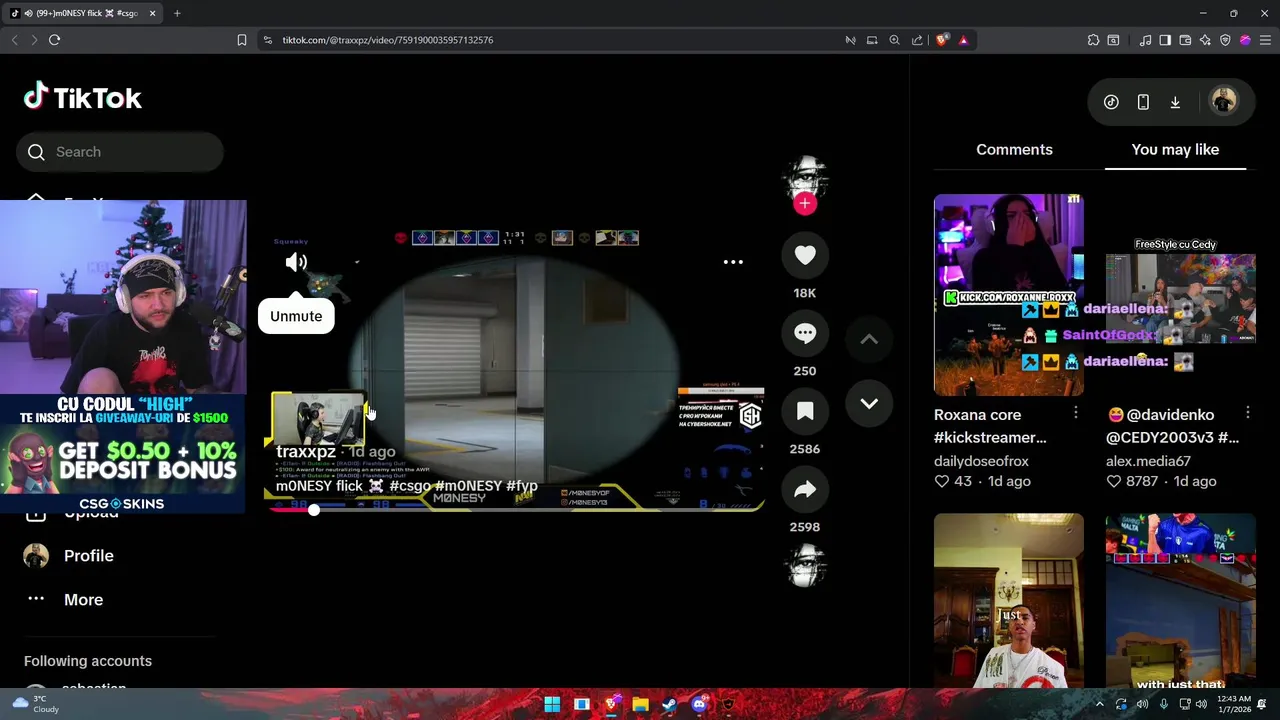Viewport: 1280px width, 720px height.
Task: Go to previous video with up chevron
Action: 869,339
